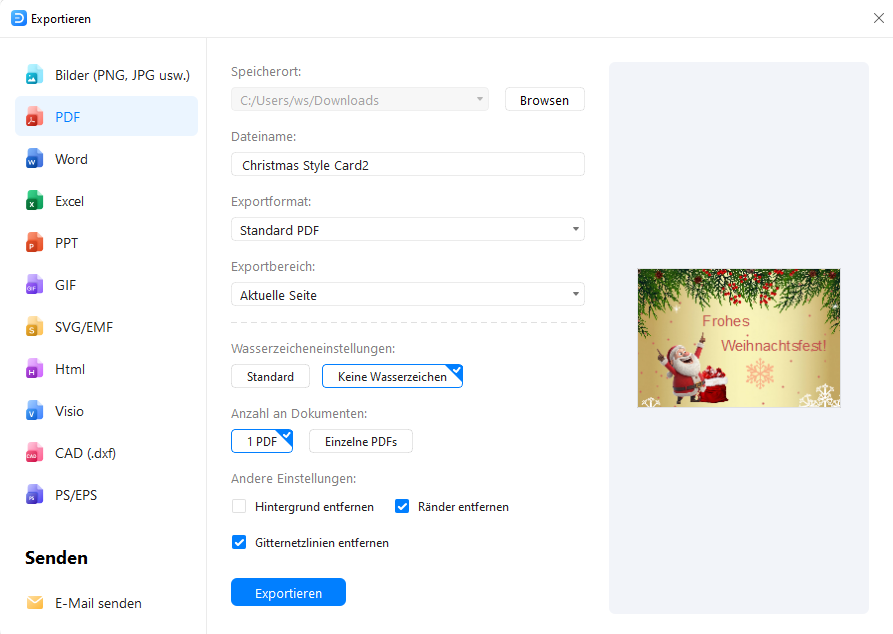Click the Html export icon

point(36,369)
